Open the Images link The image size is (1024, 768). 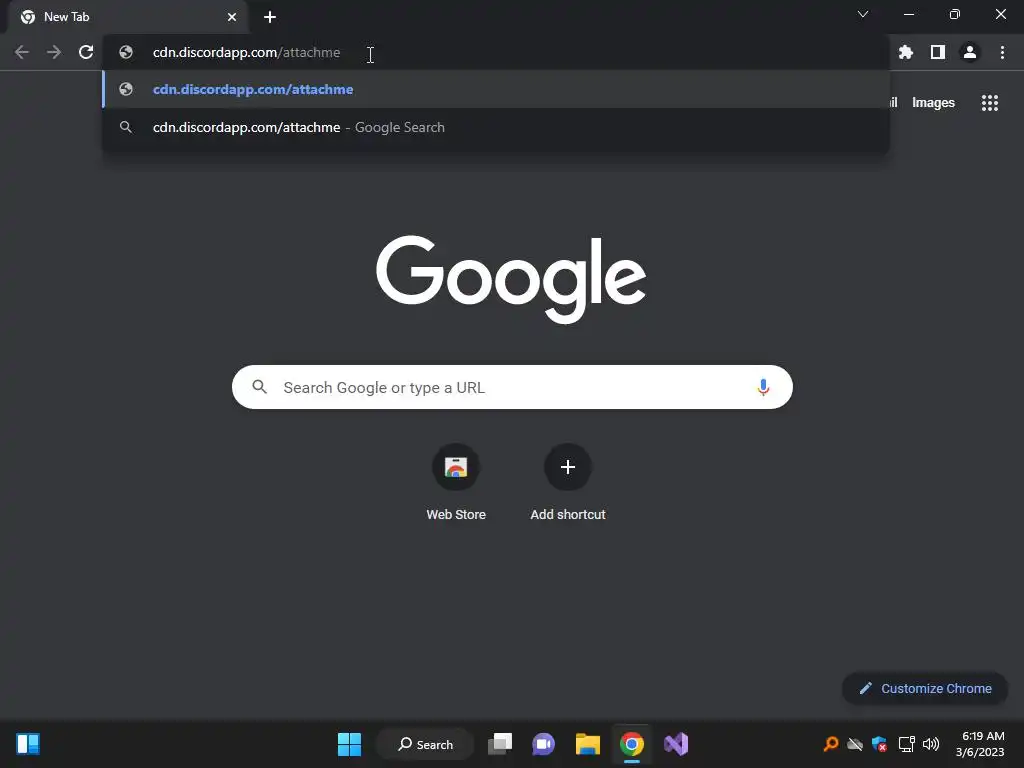[x=933, y=103]
